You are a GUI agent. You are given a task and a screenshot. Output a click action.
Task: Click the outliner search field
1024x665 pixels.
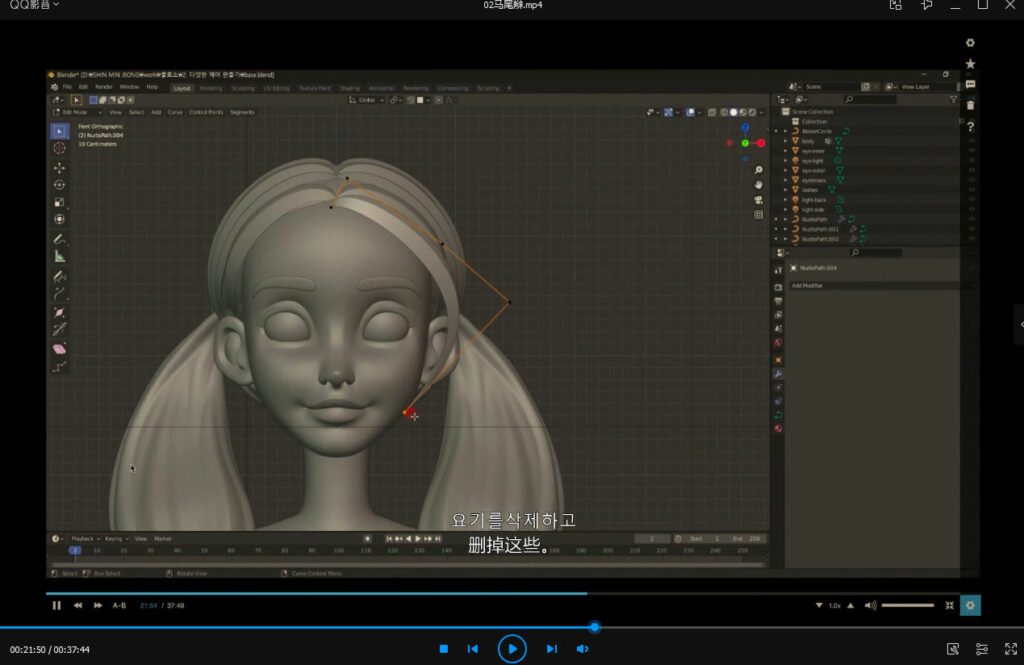[x=870, y=99]
